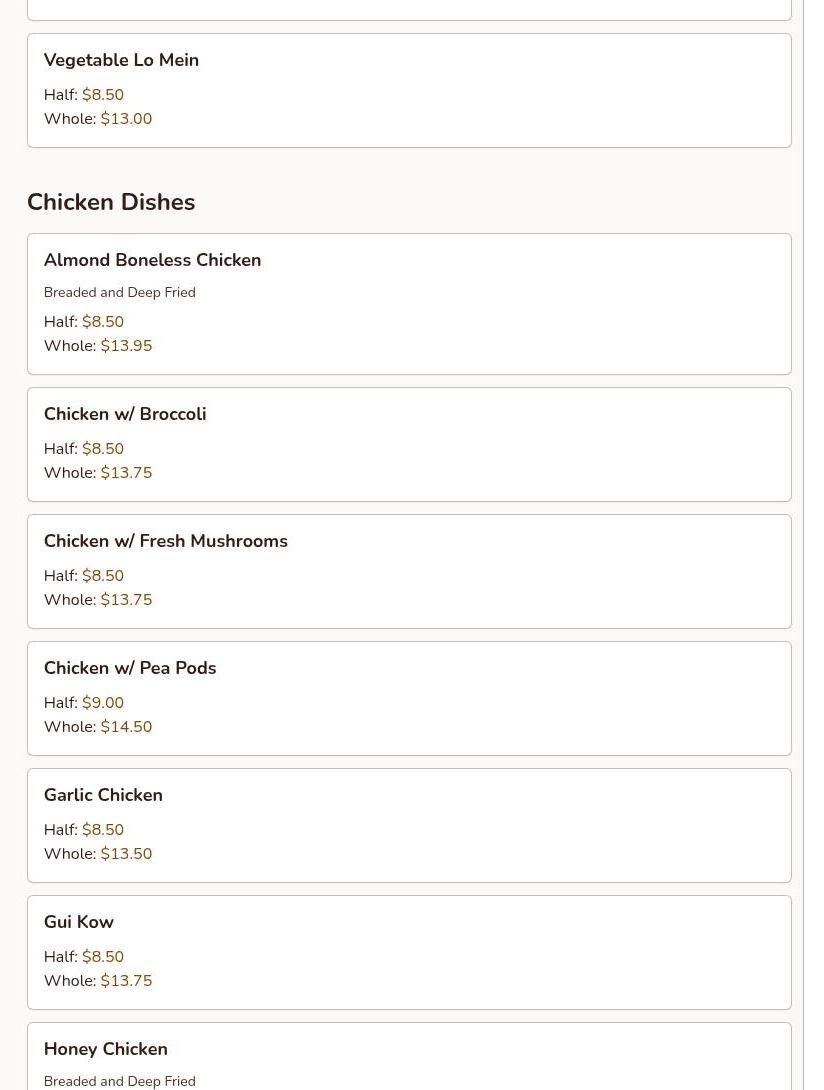
Task: Click Chicken w/ Broccoli Whole price $13.75
Action: pos(126,473)
